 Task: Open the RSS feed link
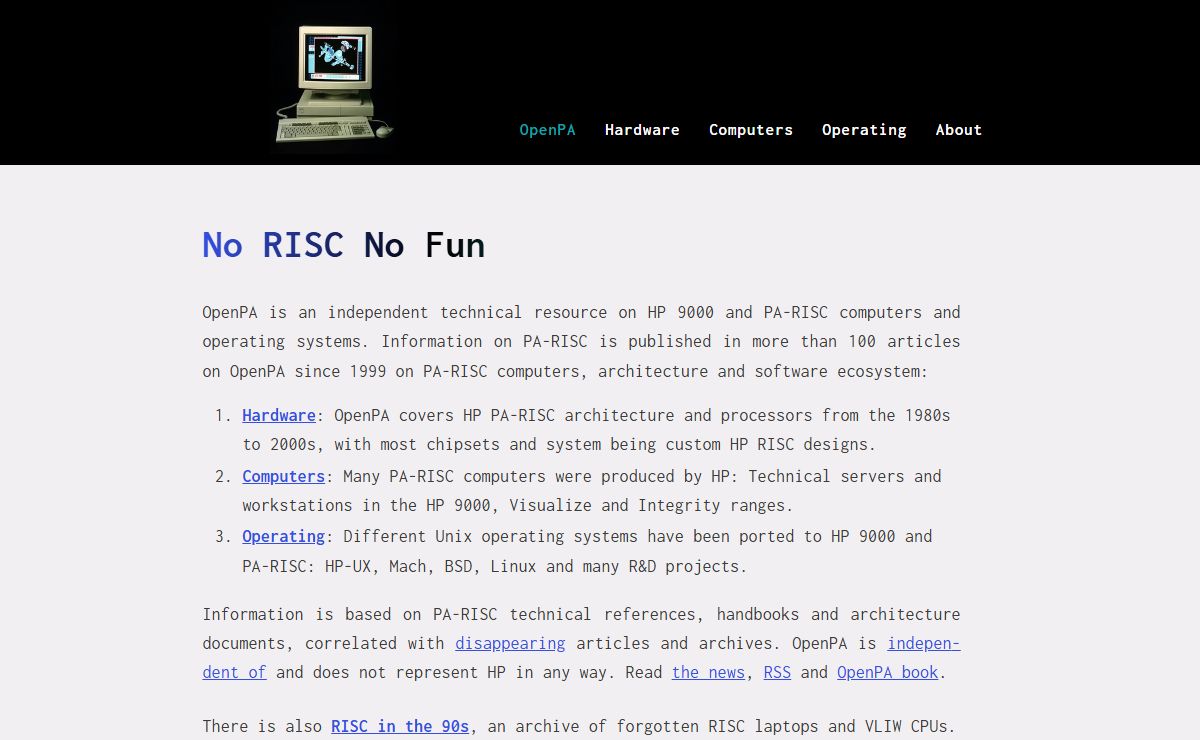(x=777, y=672)
